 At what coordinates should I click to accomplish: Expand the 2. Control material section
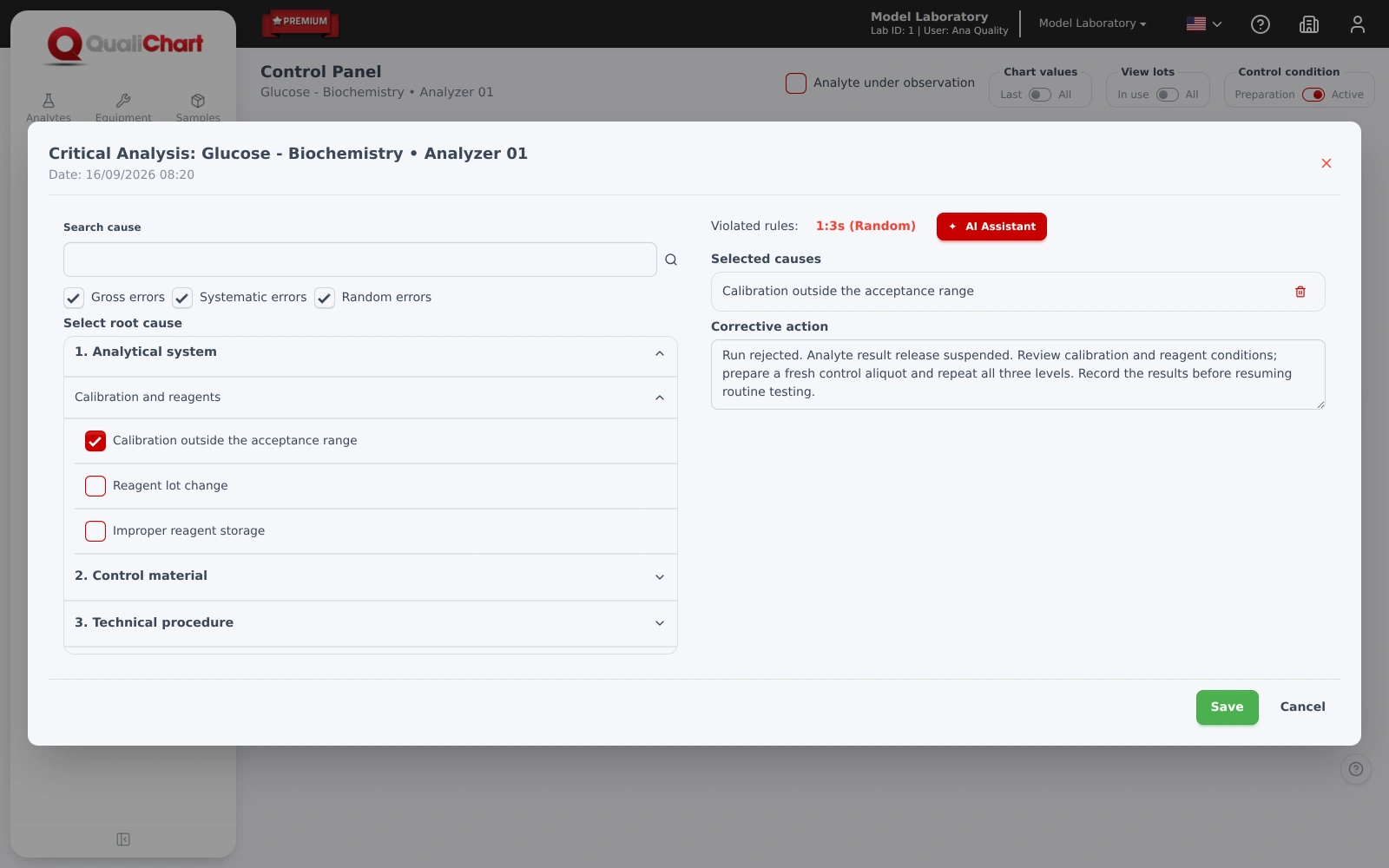click(371, 576)
